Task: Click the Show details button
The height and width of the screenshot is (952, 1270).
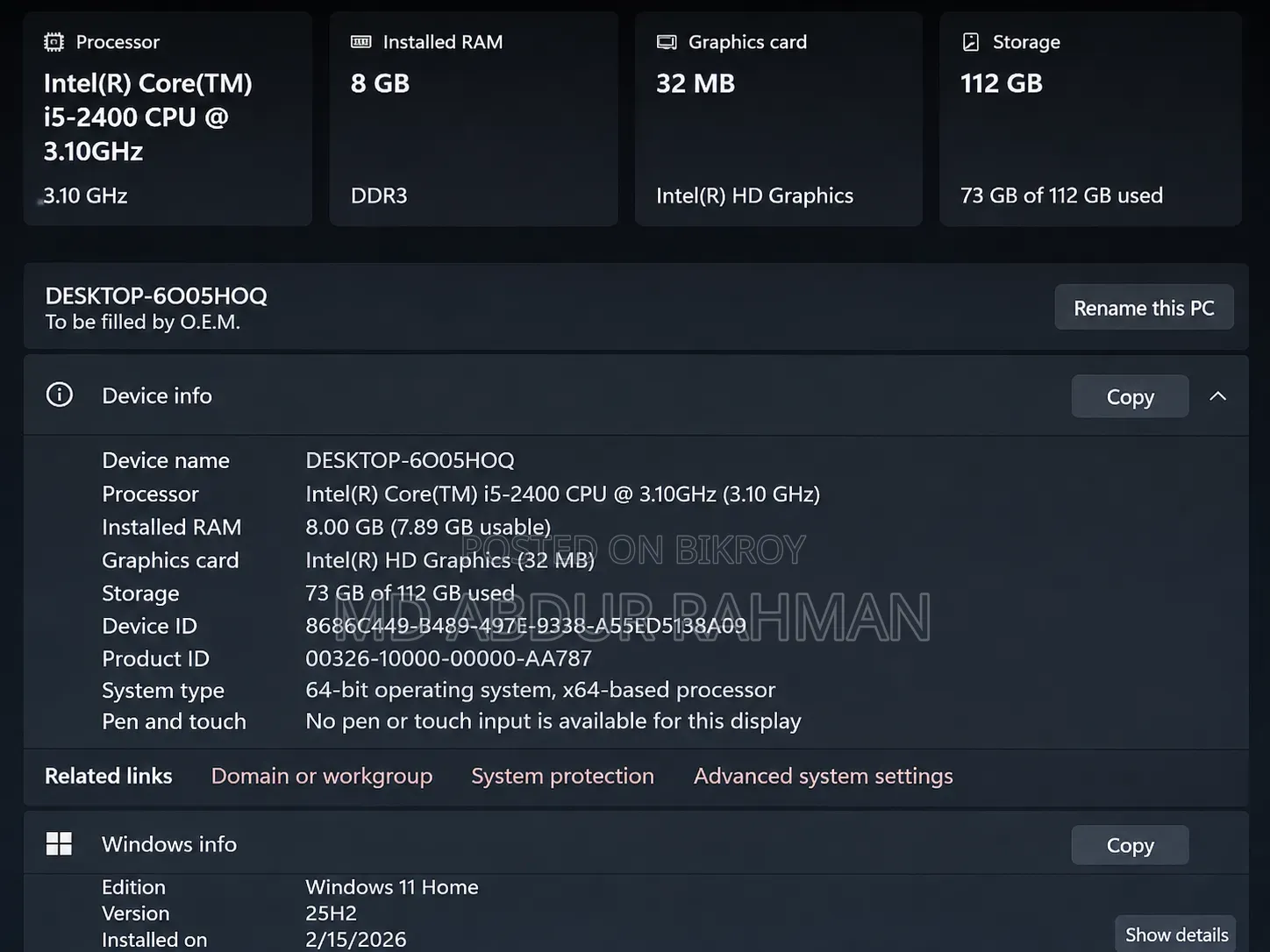Action: 1176,934
